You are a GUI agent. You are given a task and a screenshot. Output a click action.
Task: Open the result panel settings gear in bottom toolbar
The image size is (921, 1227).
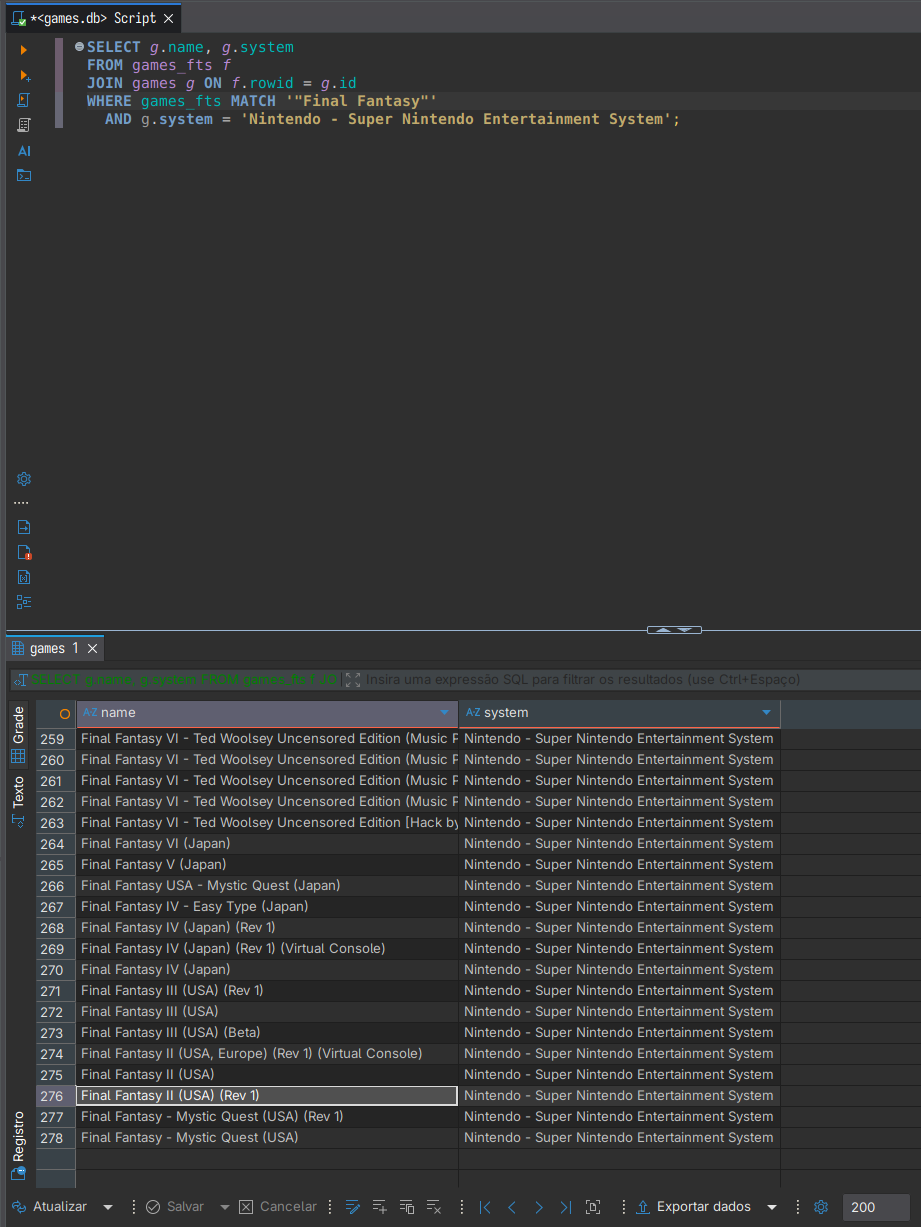(821, 1207)
